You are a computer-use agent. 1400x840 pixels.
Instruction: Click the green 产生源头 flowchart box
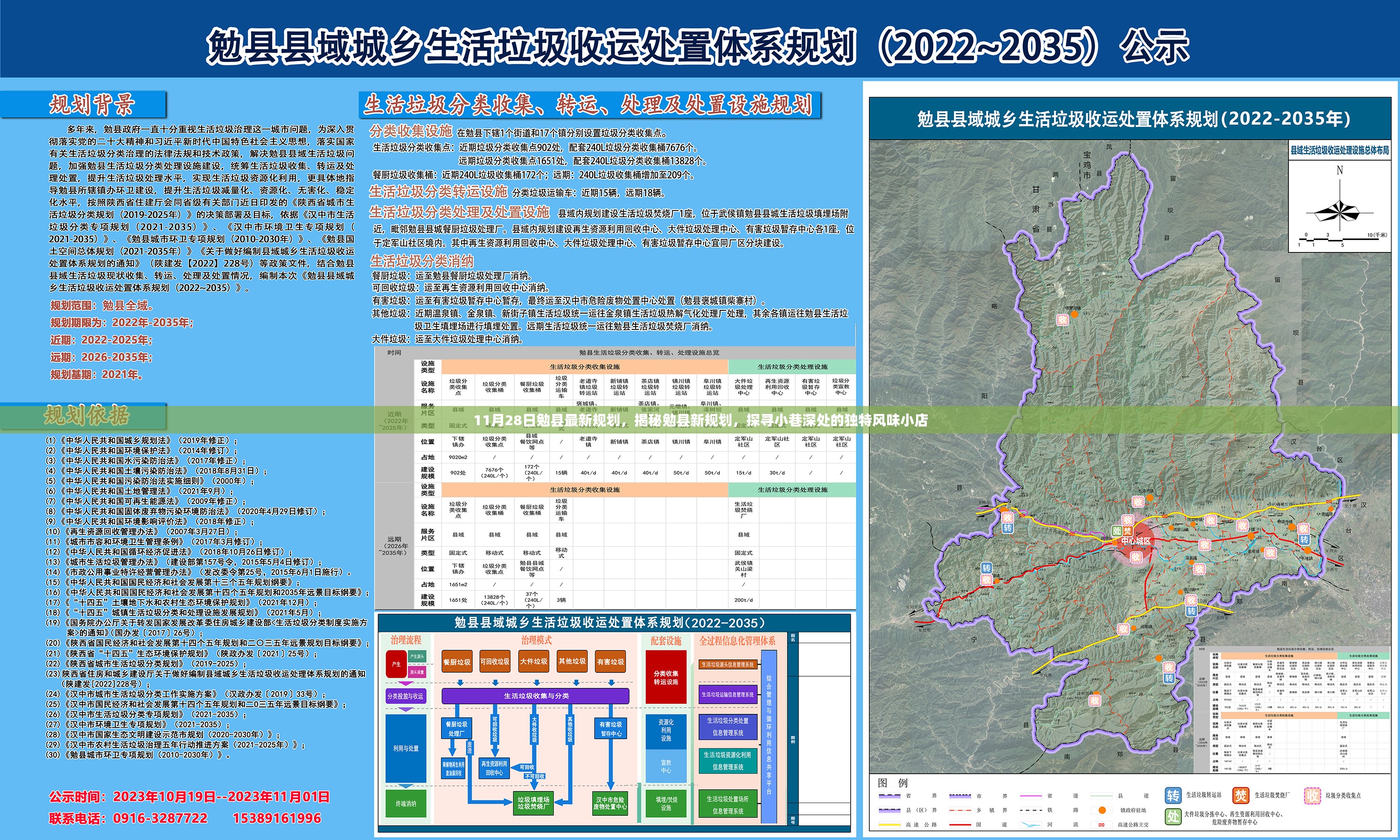(x=417, y=657)
